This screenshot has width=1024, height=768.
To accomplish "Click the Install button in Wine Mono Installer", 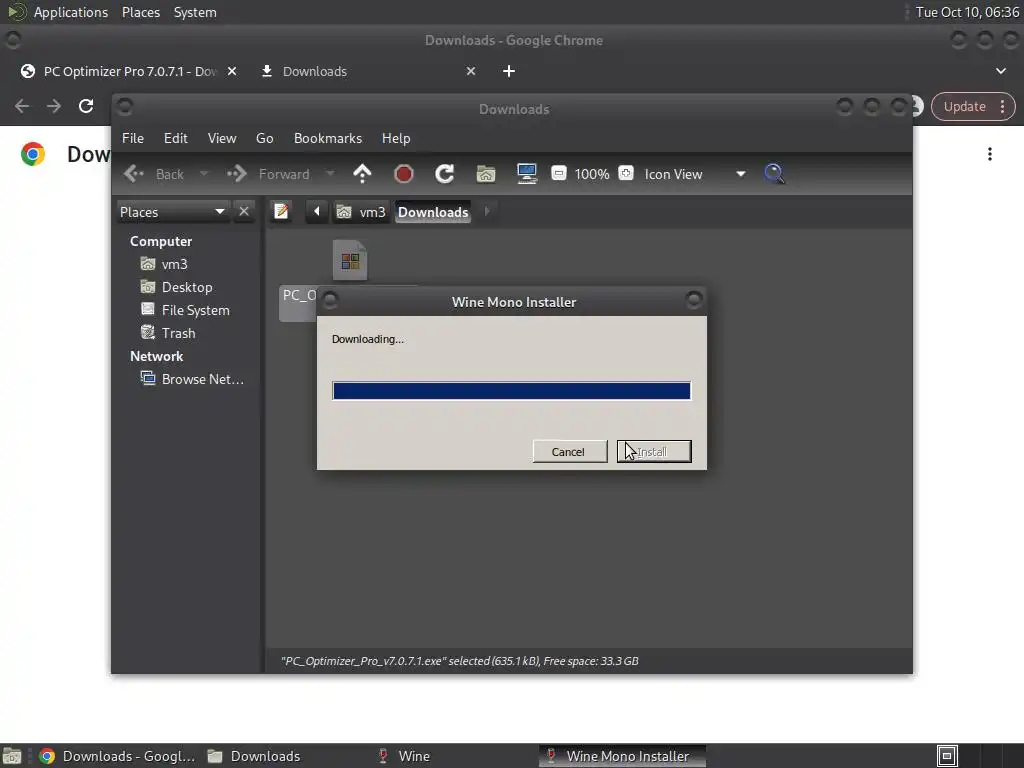I will point(654,451).
